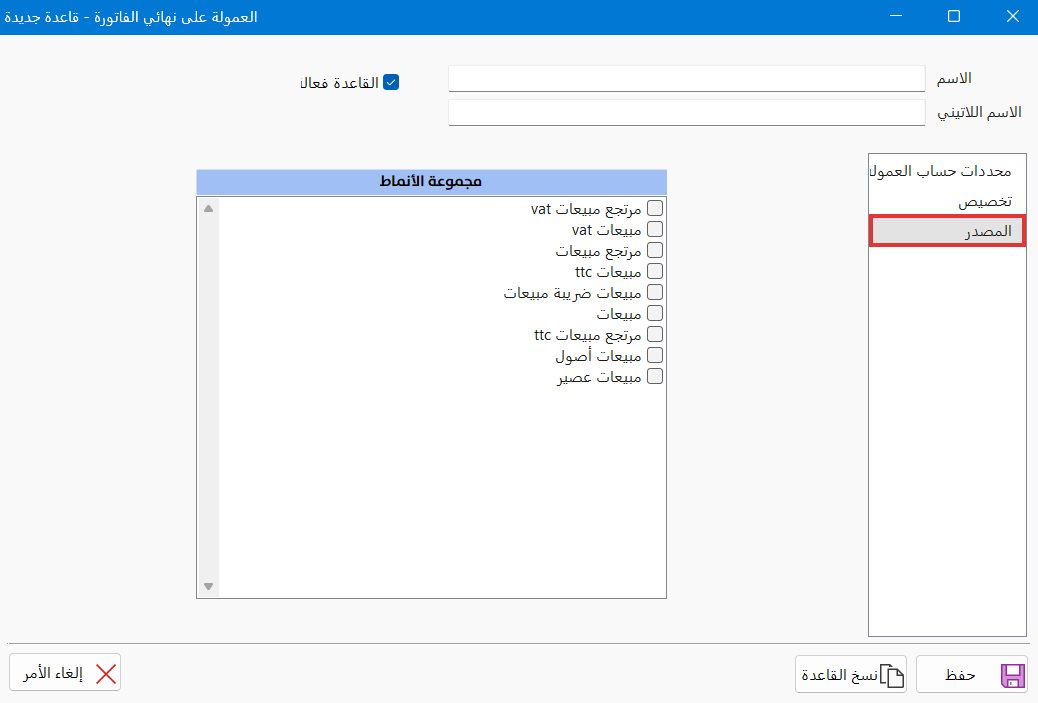This screenshot has width=1038, height=703.
Task: Click the إلغاء الأمر cancel button
Action: pyautogui.click(x=65, y=673)
